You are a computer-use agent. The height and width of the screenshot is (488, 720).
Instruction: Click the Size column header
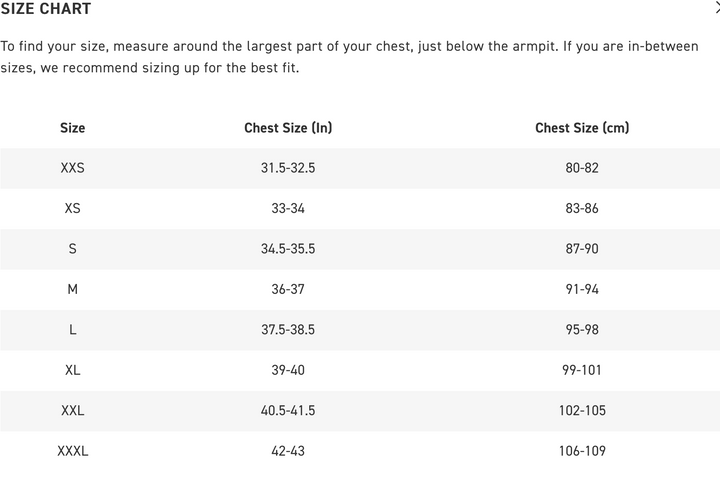72,128
